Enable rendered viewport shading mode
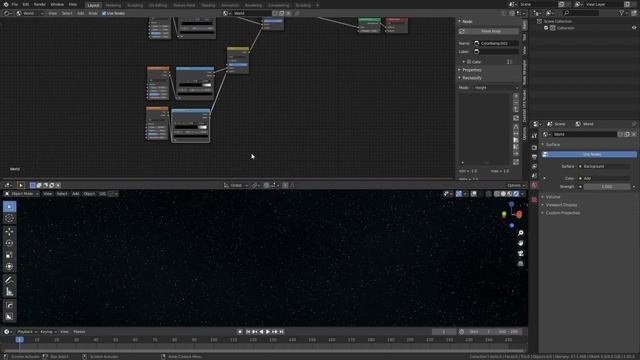The image size is (640, 360). (x=516, y=194)
